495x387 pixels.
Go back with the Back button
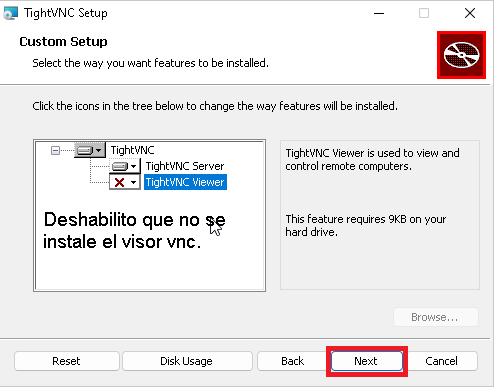click(292, 361)
